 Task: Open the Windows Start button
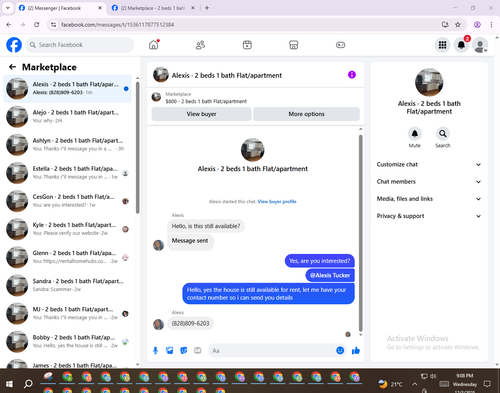pyautogui.click(x=9, y=384)
